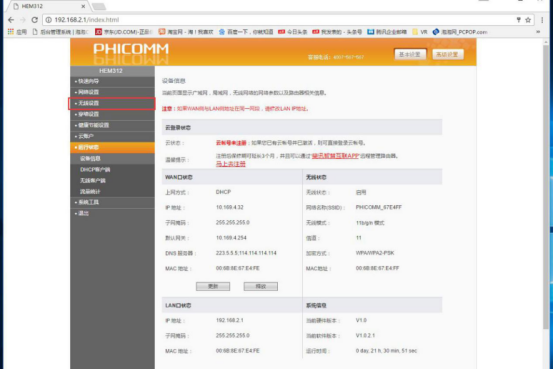Click encryption value WPA/WPA2-PSK
Viewport: 554px width, 369px height.
coord(375,253)
